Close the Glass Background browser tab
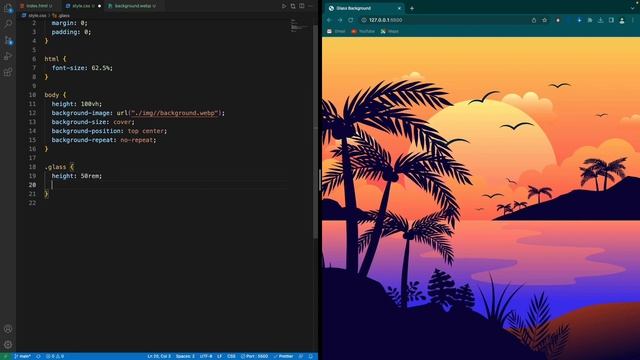Screen dimensions: 640x360 click(399, 8)
